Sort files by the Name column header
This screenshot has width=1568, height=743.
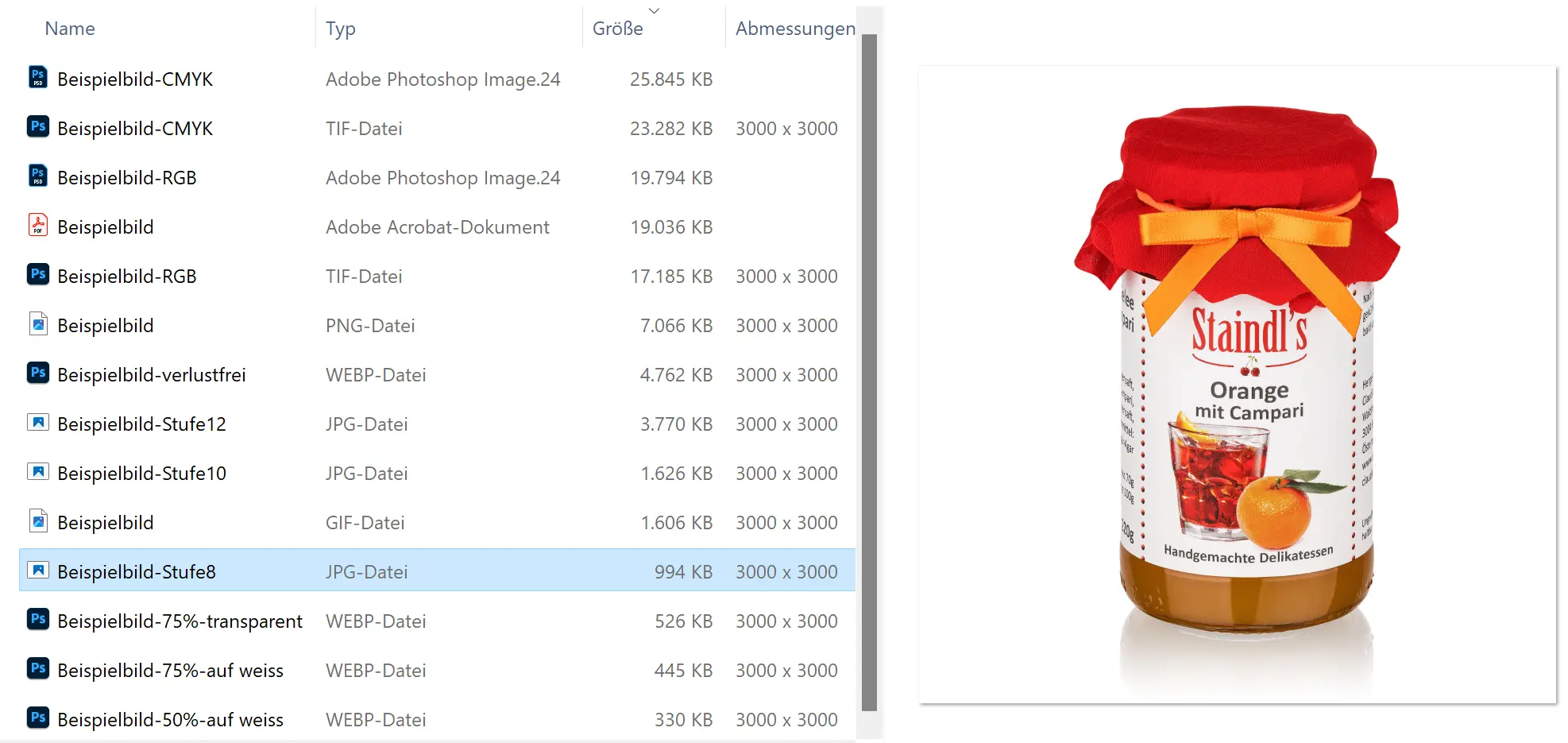click(x=70, y=29)
